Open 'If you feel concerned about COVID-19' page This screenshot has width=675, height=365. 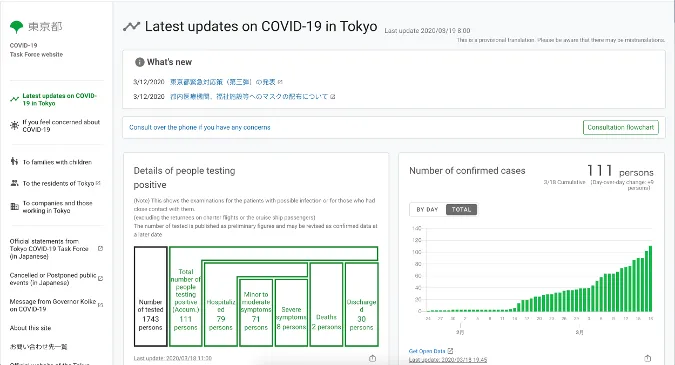point(61,126)
